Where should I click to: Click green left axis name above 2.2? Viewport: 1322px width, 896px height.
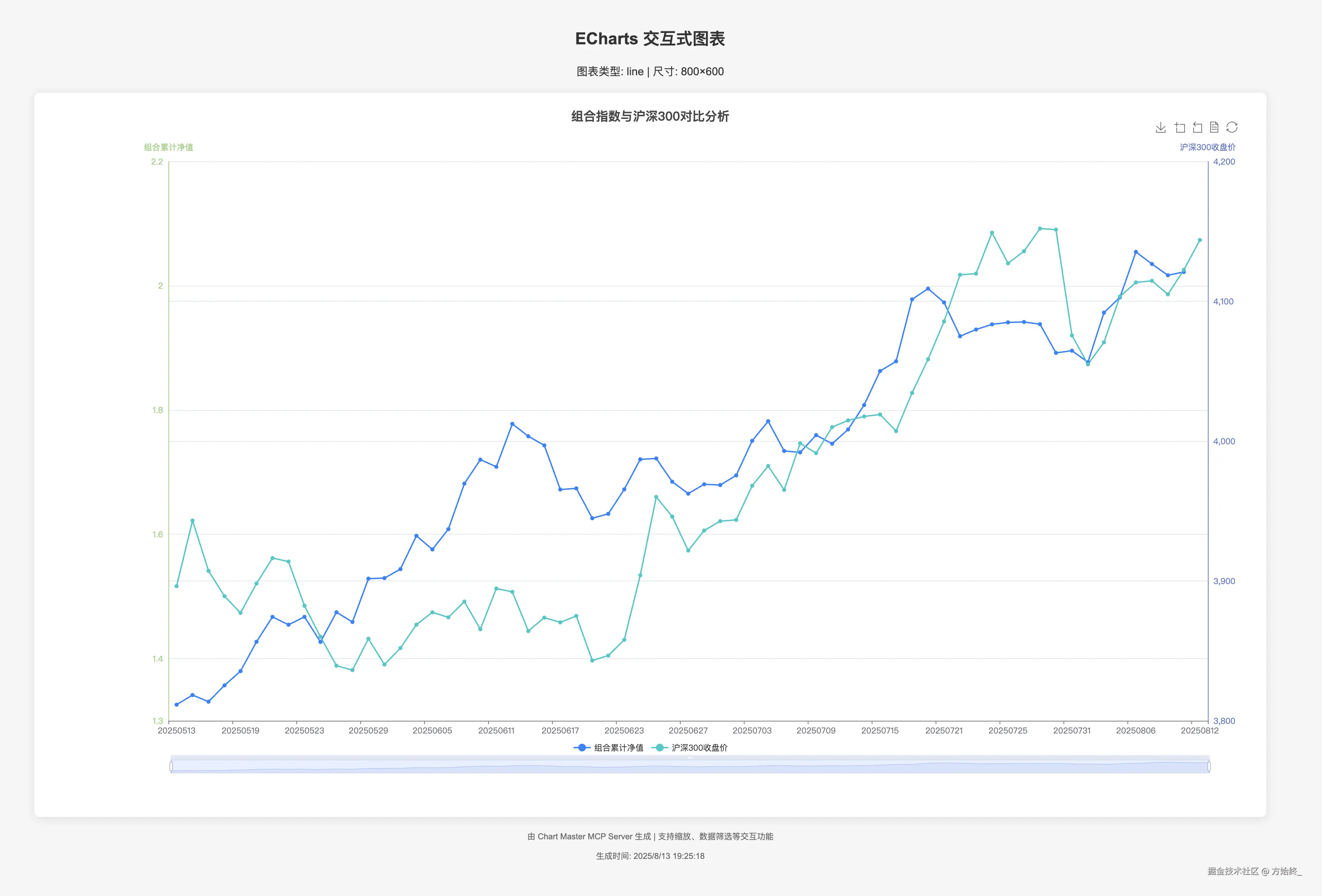pyautogui.click(x=168, y=147)
